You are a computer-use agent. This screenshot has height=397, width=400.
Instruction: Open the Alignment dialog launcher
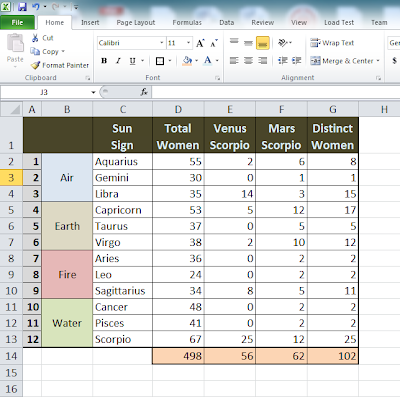click(x=378, y=78)
